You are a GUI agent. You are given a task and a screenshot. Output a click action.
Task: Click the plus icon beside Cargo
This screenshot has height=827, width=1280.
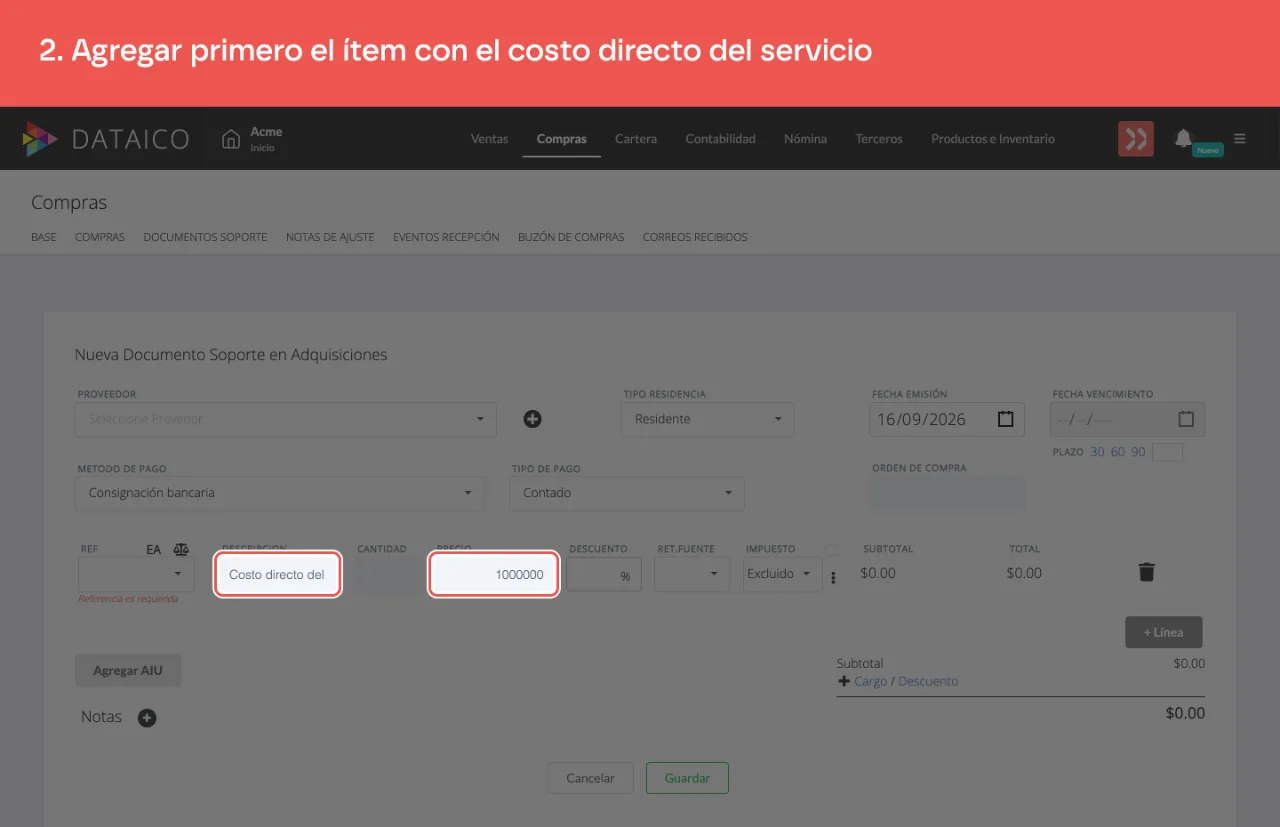click(x=843, y=681)
